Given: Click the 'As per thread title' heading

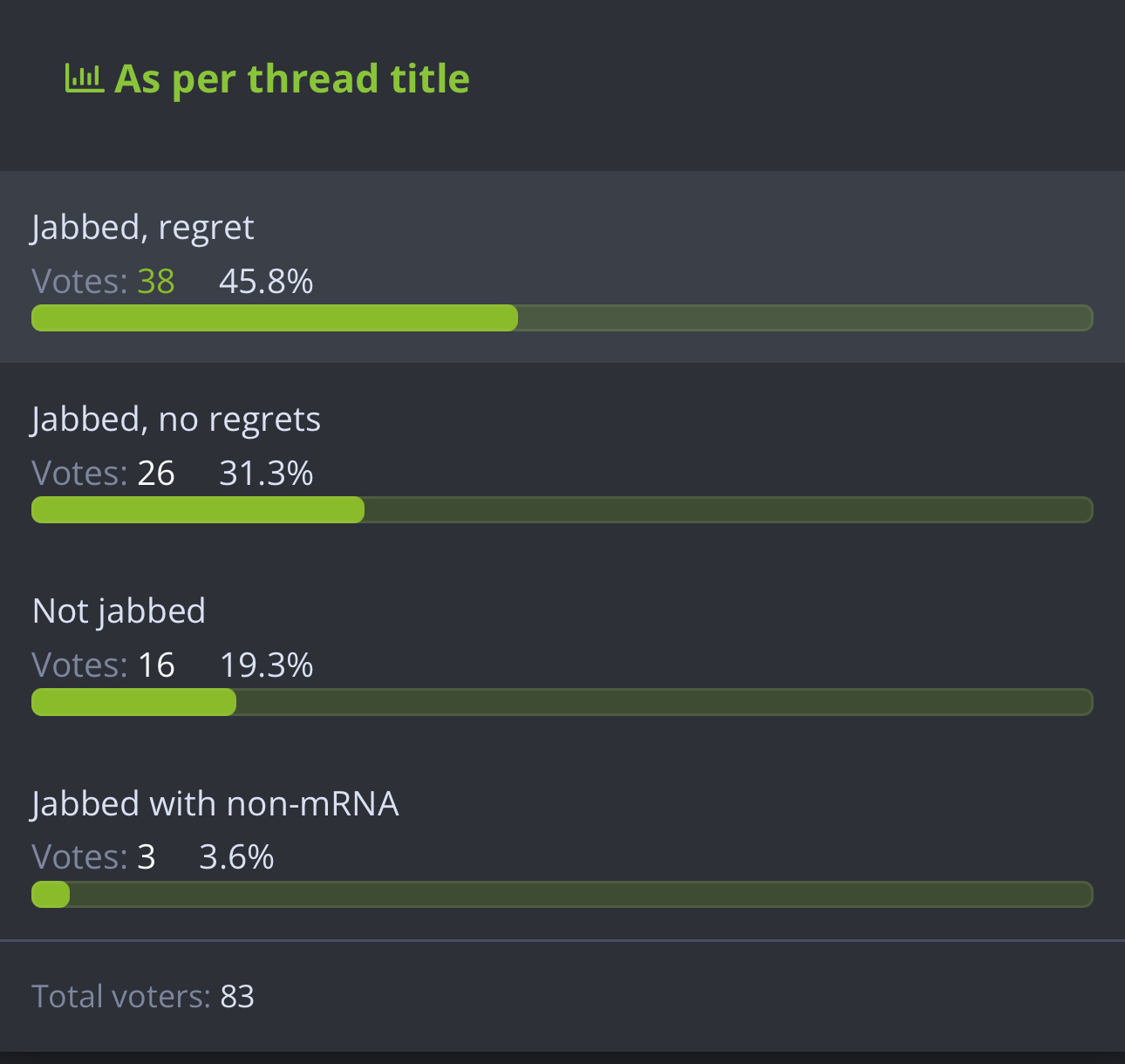Looking at the screenshot, I should click(292, 78).
